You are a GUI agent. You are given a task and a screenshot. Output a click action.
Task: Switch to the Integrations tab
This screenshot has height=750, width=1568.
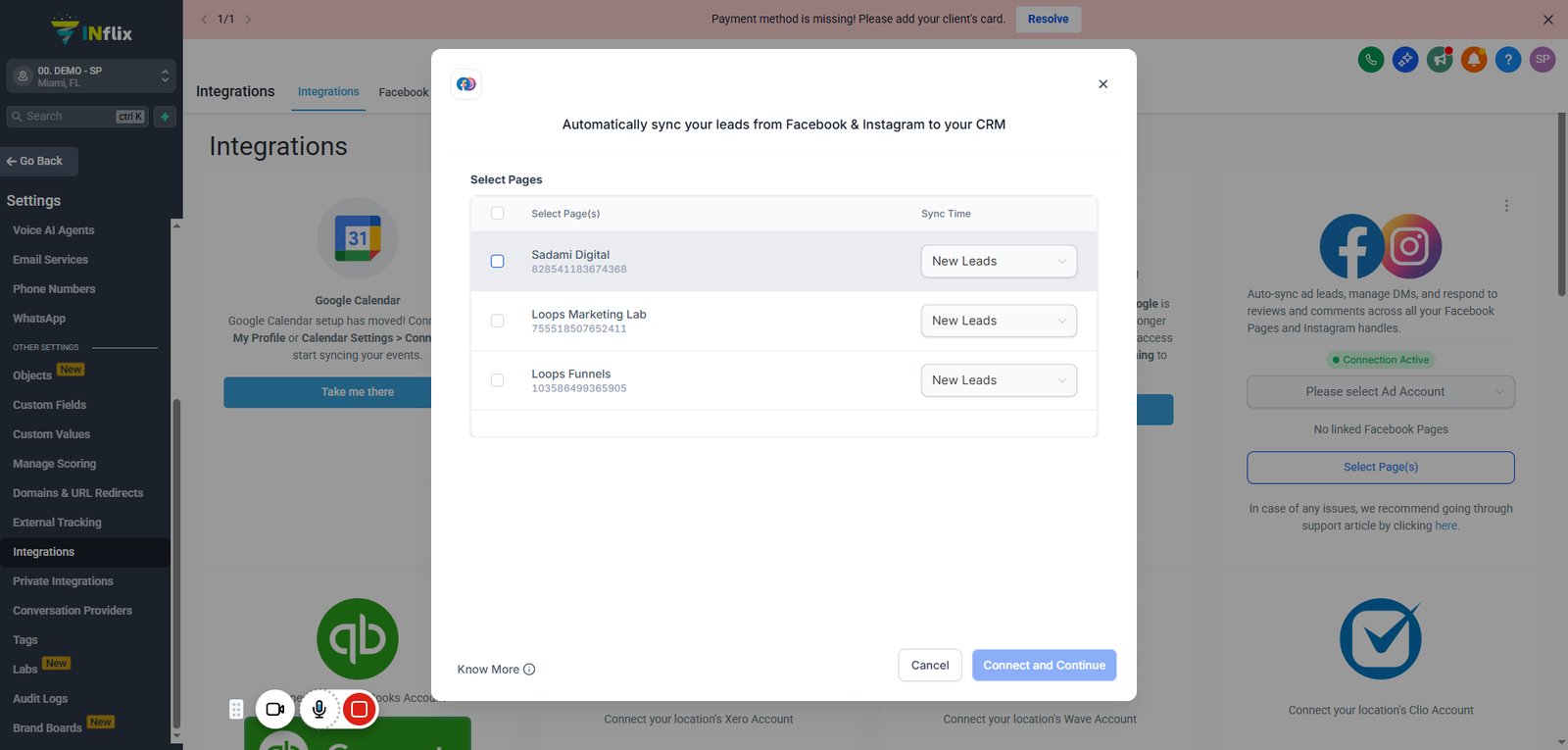[328, 91]
